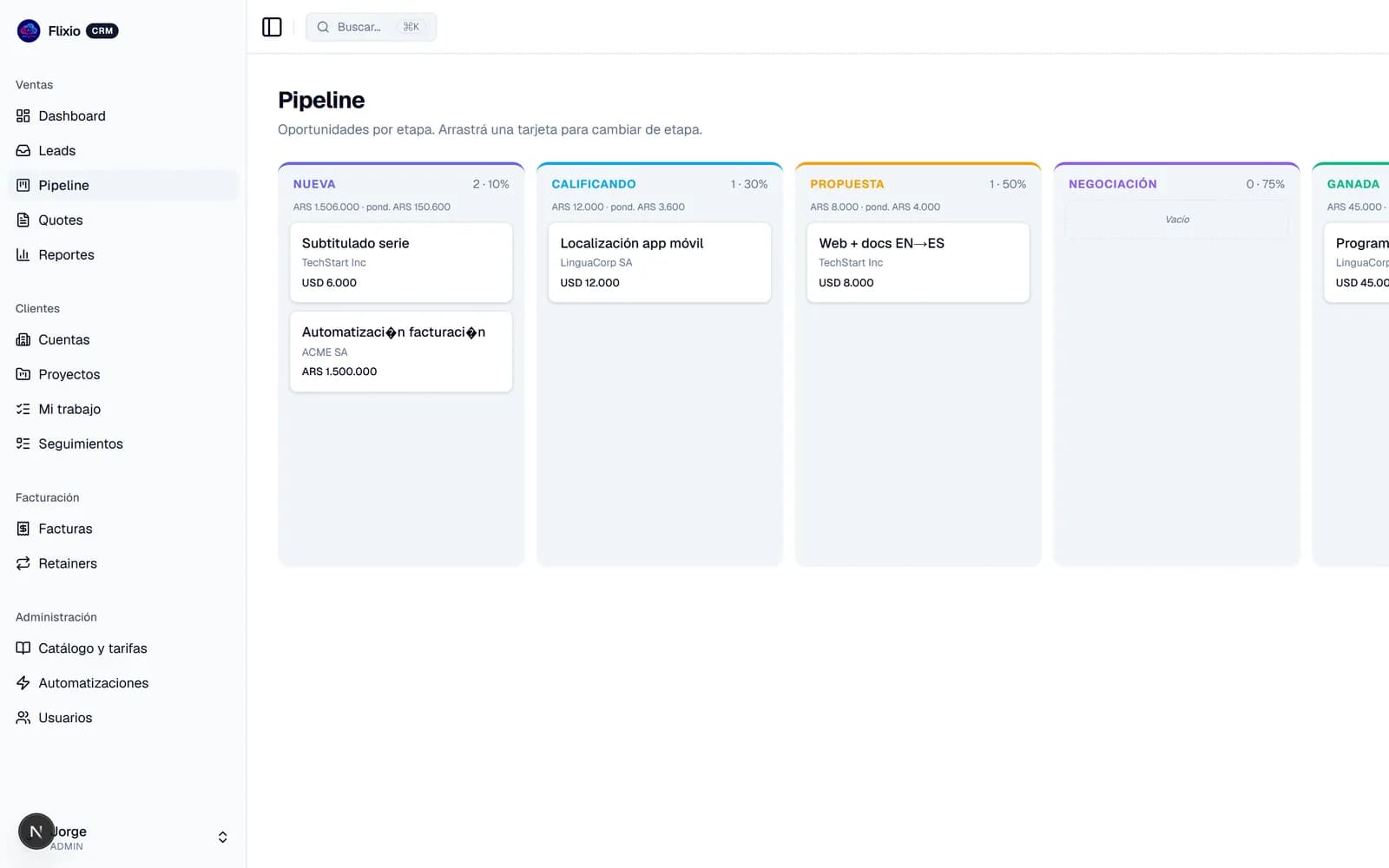The image size is (1389, 868).
Task: Click the Quotes document icon
Action: click(23, 220)
